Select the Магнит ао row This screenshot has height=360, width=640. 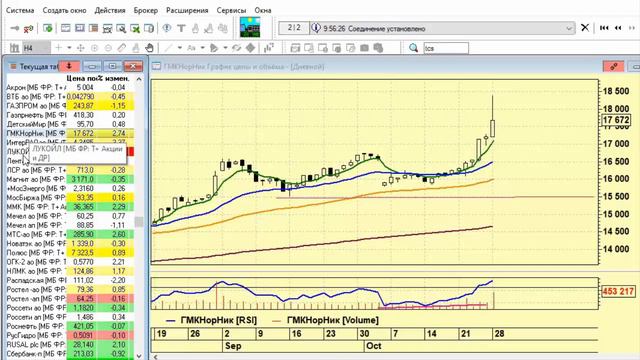tap(70, 179)
